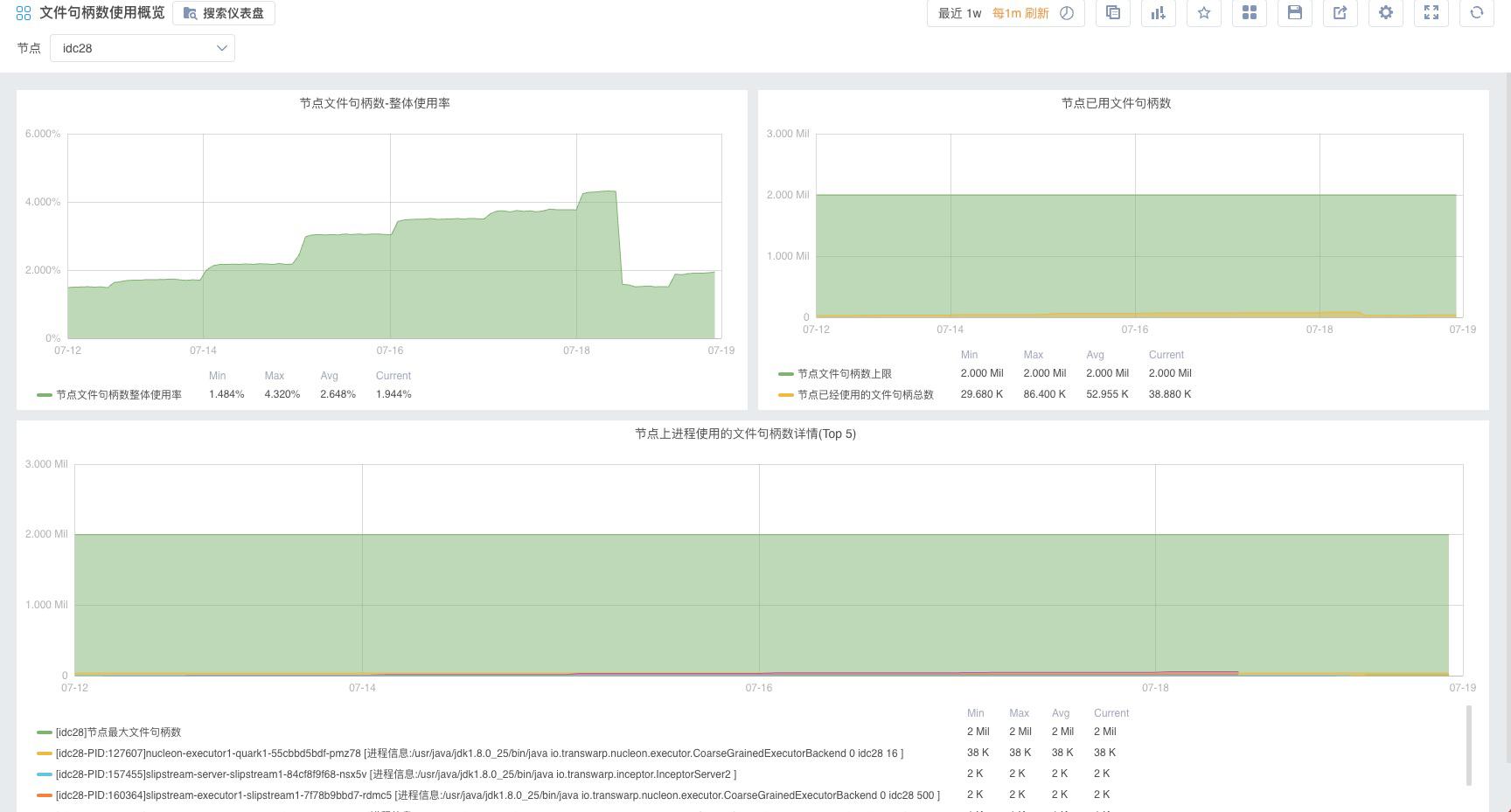This screenshot has height=812, width=1511.
Task: Click the 52.955 K average value
Action: click(1107, 394)
